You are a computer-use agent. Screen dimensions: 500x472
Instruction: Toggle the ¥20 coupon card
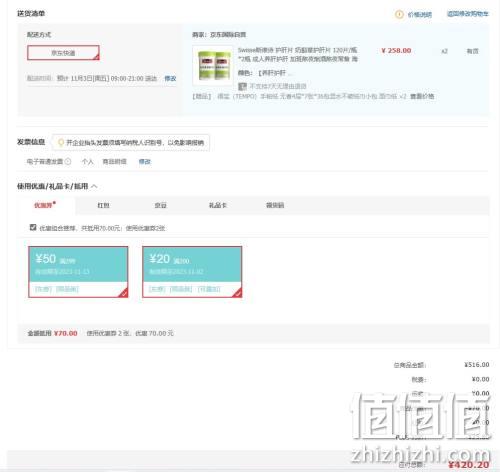click(192, 272)
